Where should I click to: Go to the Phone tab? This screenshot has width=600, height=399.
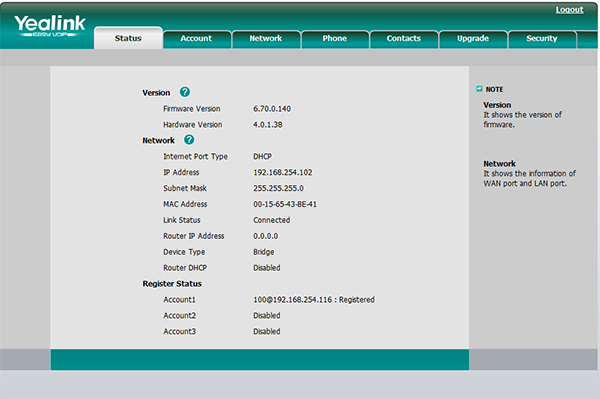point(335,39)
